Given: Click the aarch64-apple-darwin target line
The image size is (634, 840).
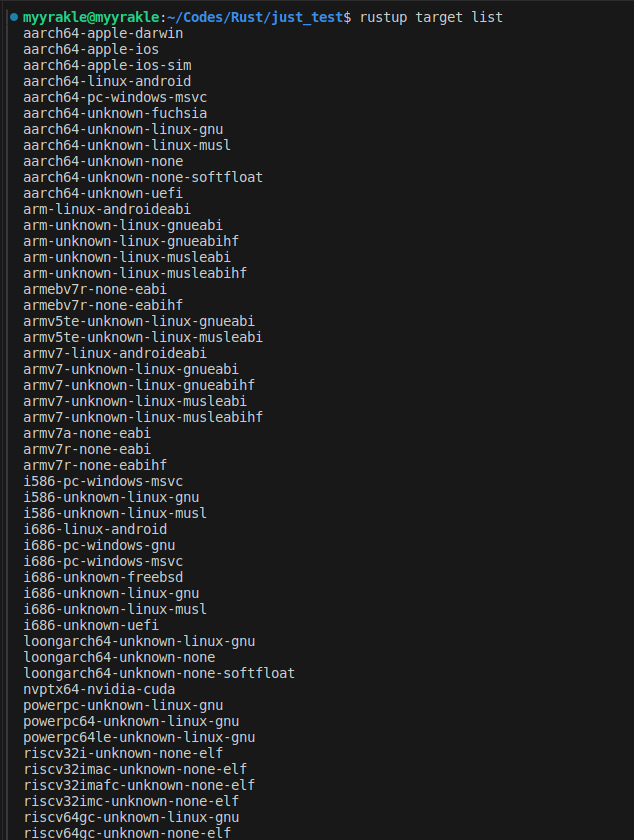Looking at the screenshot, I should click(x=103, y=34).
